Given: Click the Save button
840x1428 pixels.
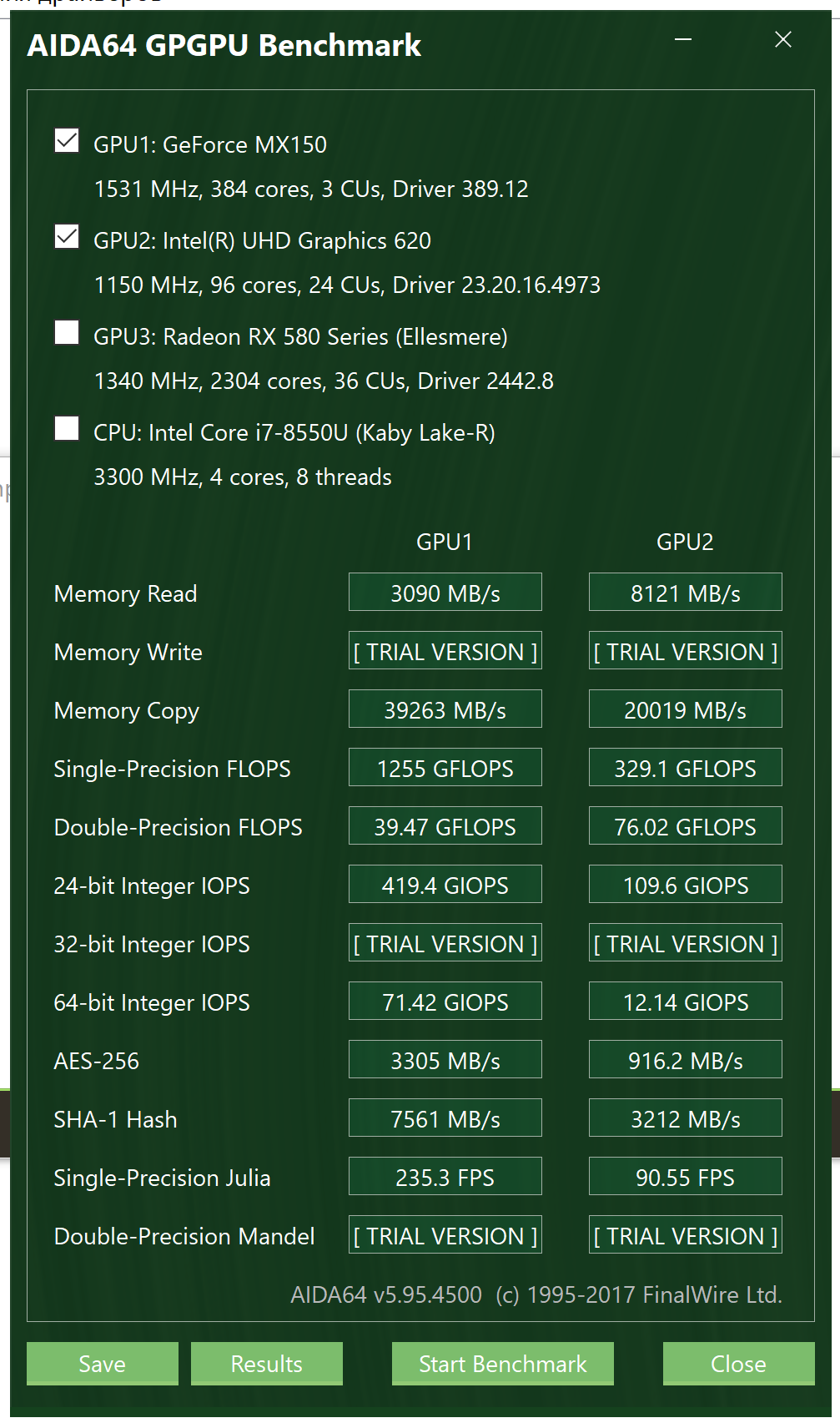Looking at the screenshot, I should click(103, 1364).
